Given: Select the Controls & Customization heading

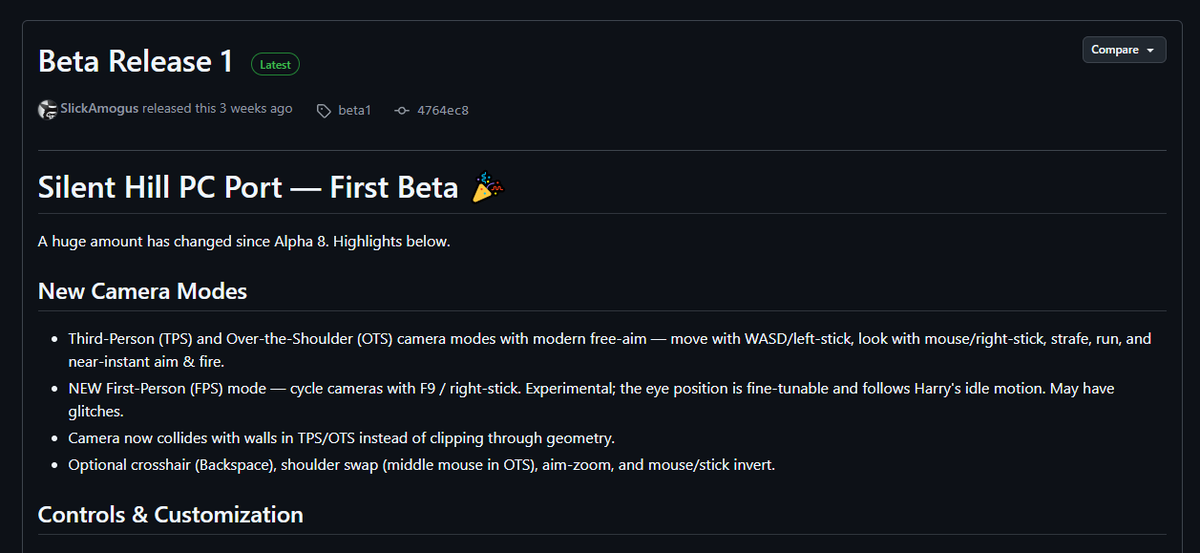Looking at the screenshot, I should coord(170,515).
